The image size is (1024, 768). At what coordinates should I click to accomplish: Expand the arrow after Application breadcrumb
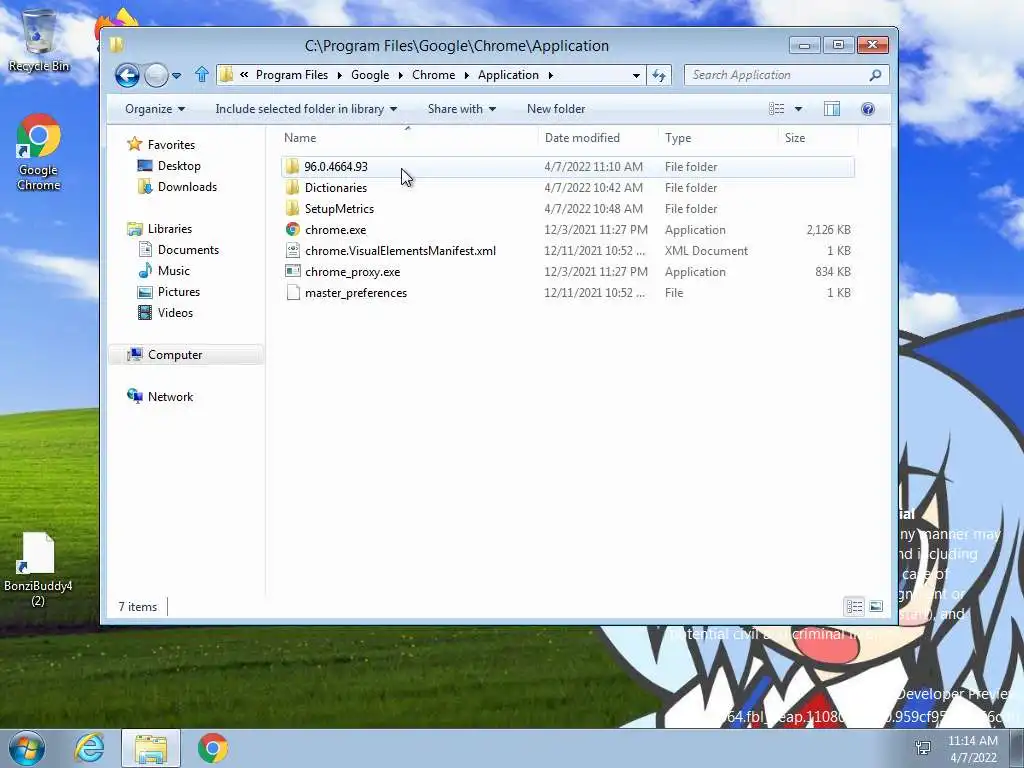[551, 75]
